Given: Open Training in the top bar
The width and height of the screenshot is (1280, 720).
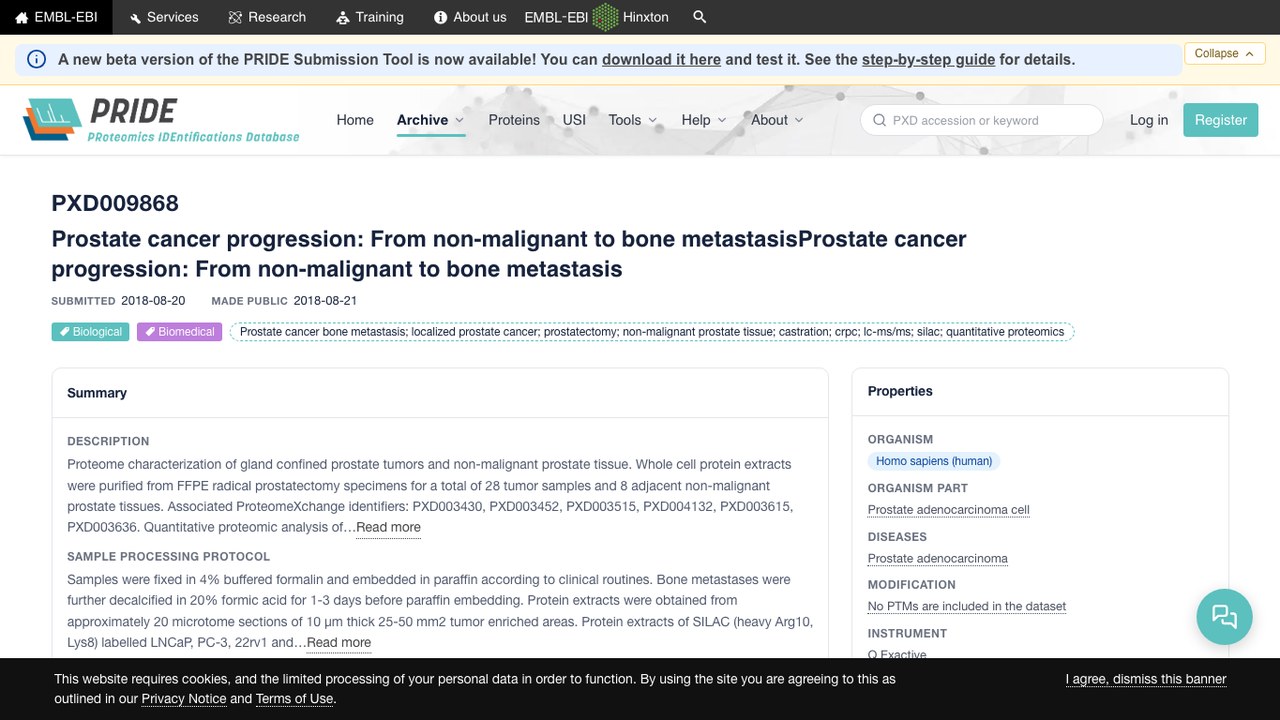Looking at the screenshot, I should click(370, 17).
